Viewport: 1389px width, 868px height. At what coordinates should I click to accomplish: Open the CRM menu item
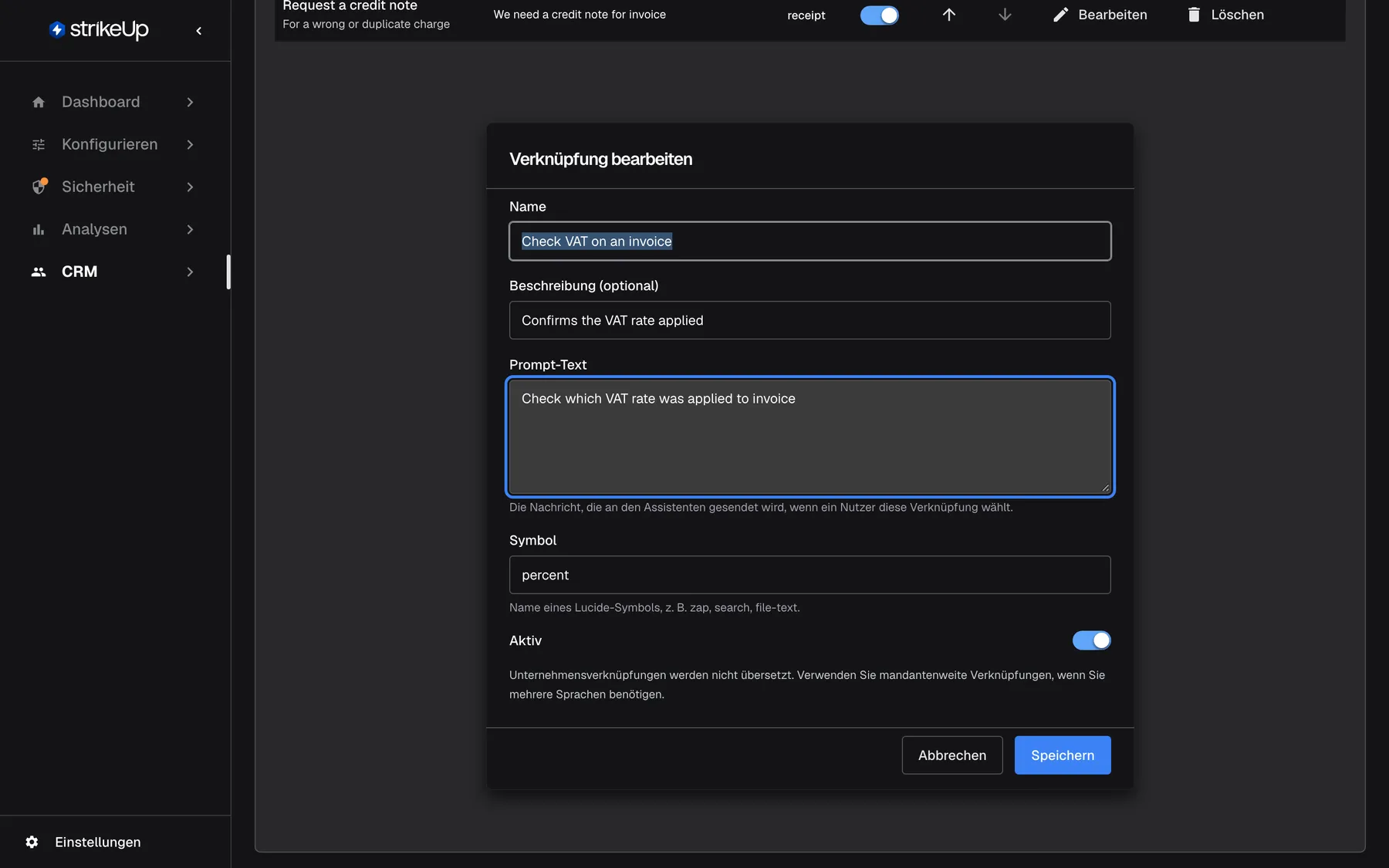(x=113, y=272)
